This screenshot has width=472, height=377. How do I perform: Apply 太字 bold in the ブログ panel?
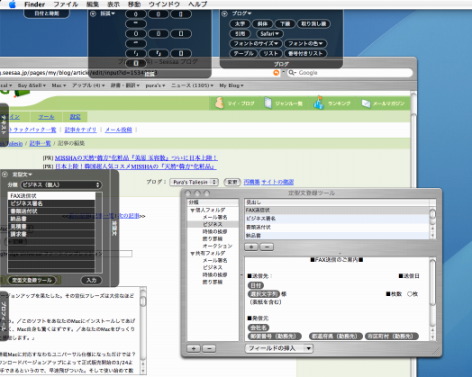coord(240,24)
